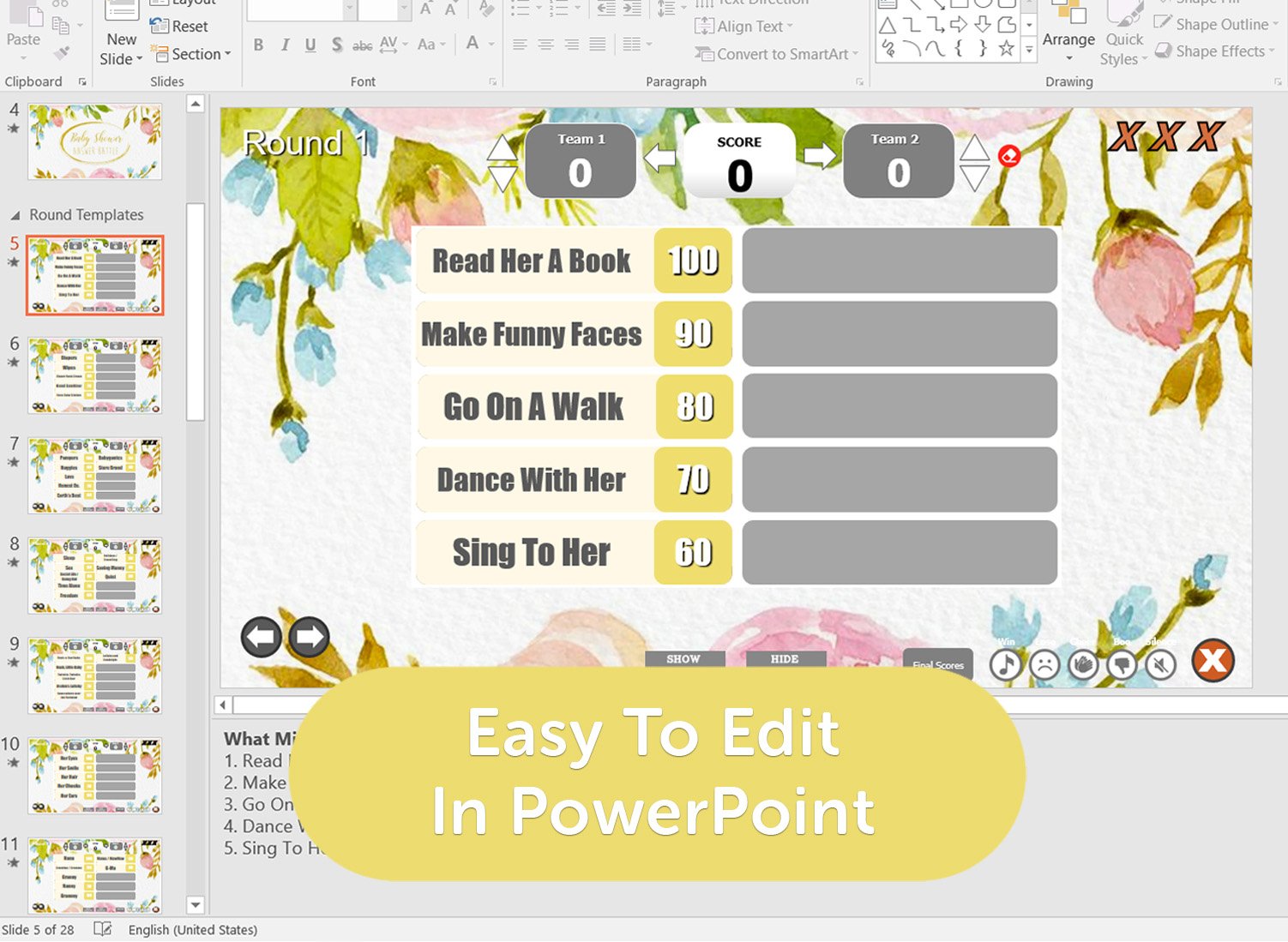Toggle Bold formatting
This screenshot has height=942, width=1288.
coord(258,45)
